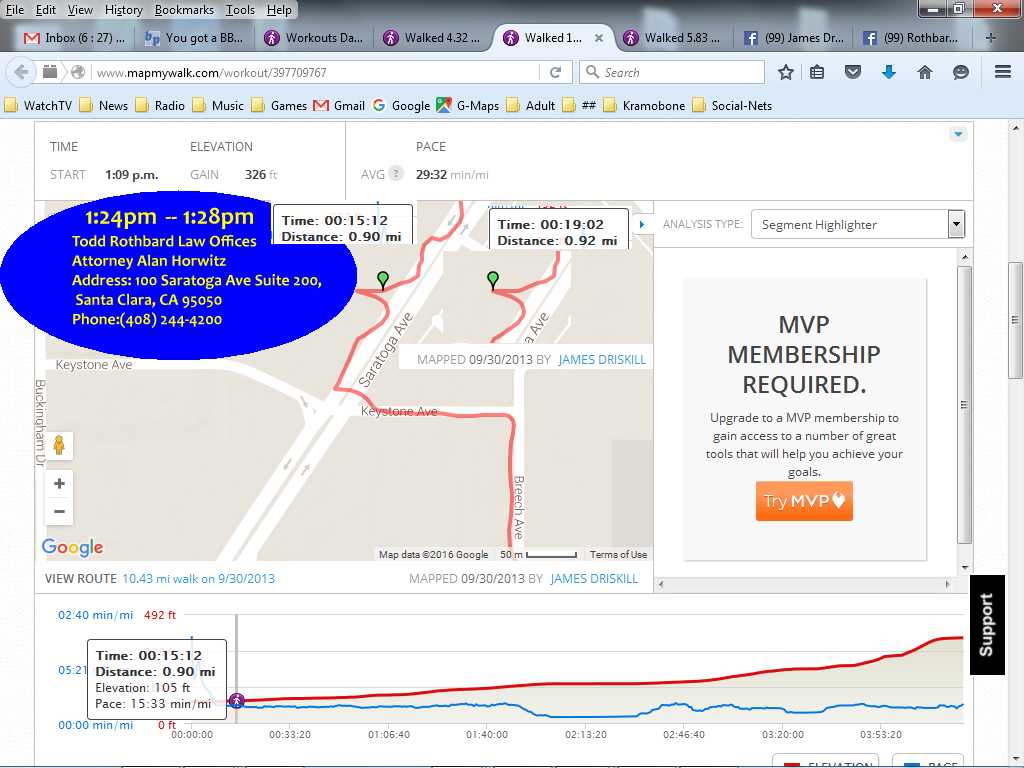Open the black Support side button
This screenshot has height=768, width=1024.
[x=987, y=624]
